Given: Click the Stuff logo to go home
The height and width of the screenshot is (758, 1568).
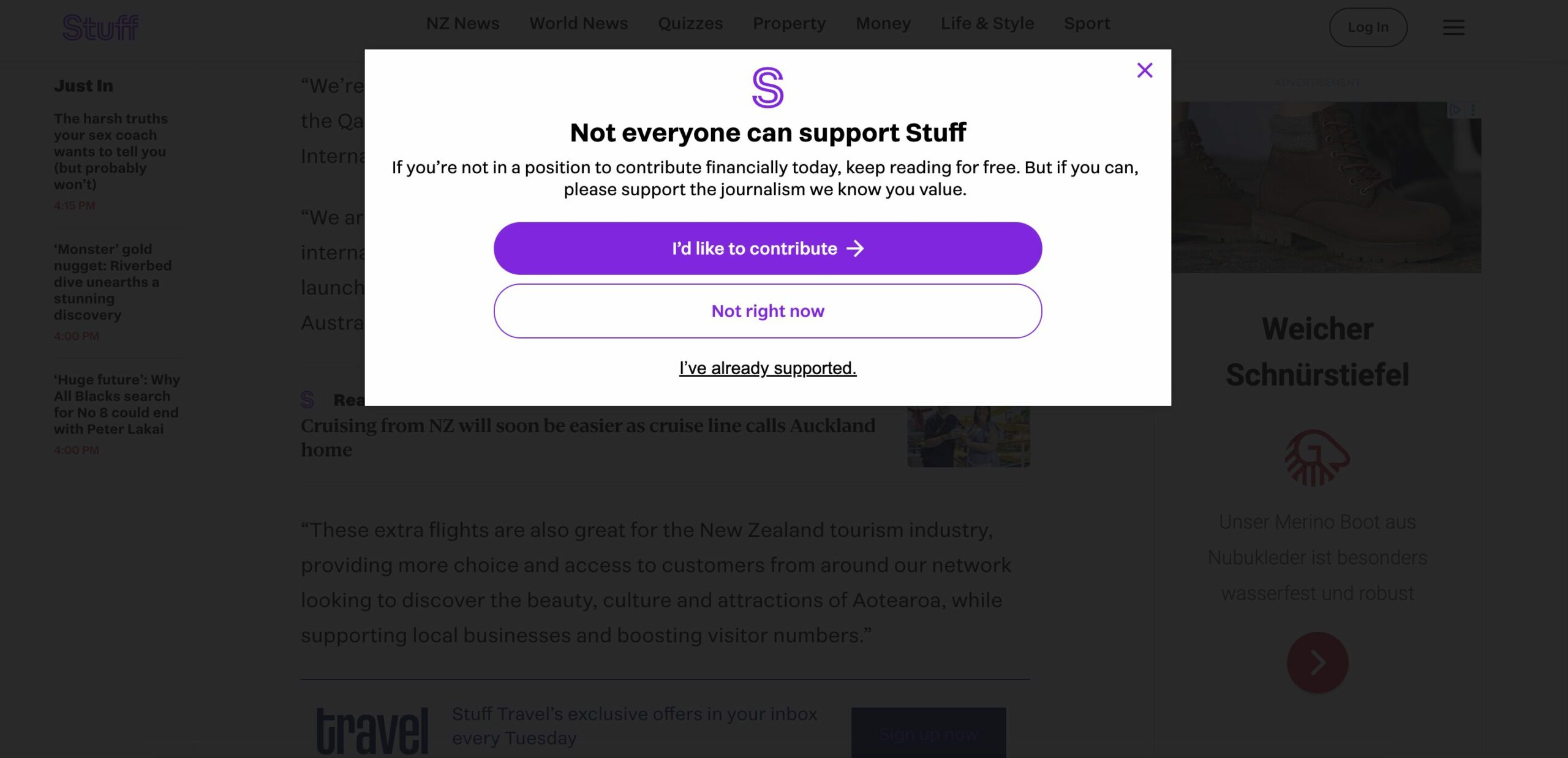Looking at the screenshot, I should [99, 26].
